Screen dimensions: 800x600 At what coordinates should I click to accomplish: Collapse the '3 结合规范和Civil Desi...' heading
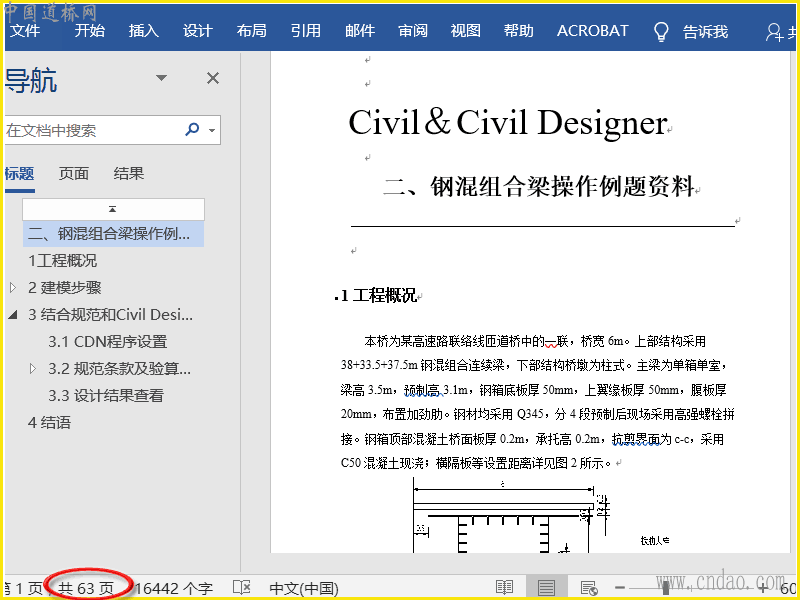[13, 315]
